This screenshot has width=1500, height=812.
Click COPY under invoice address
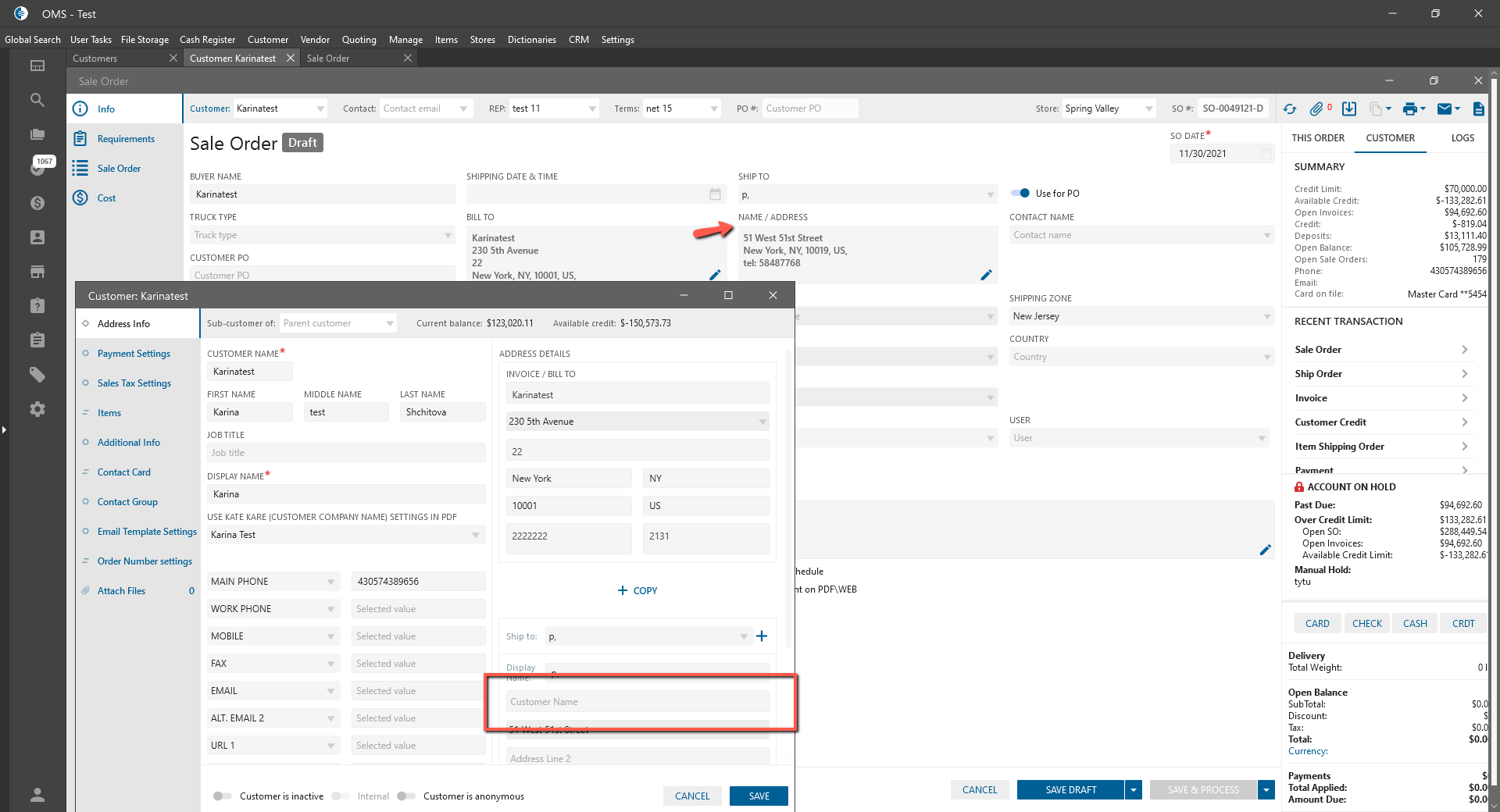click(x=637, y=591)
